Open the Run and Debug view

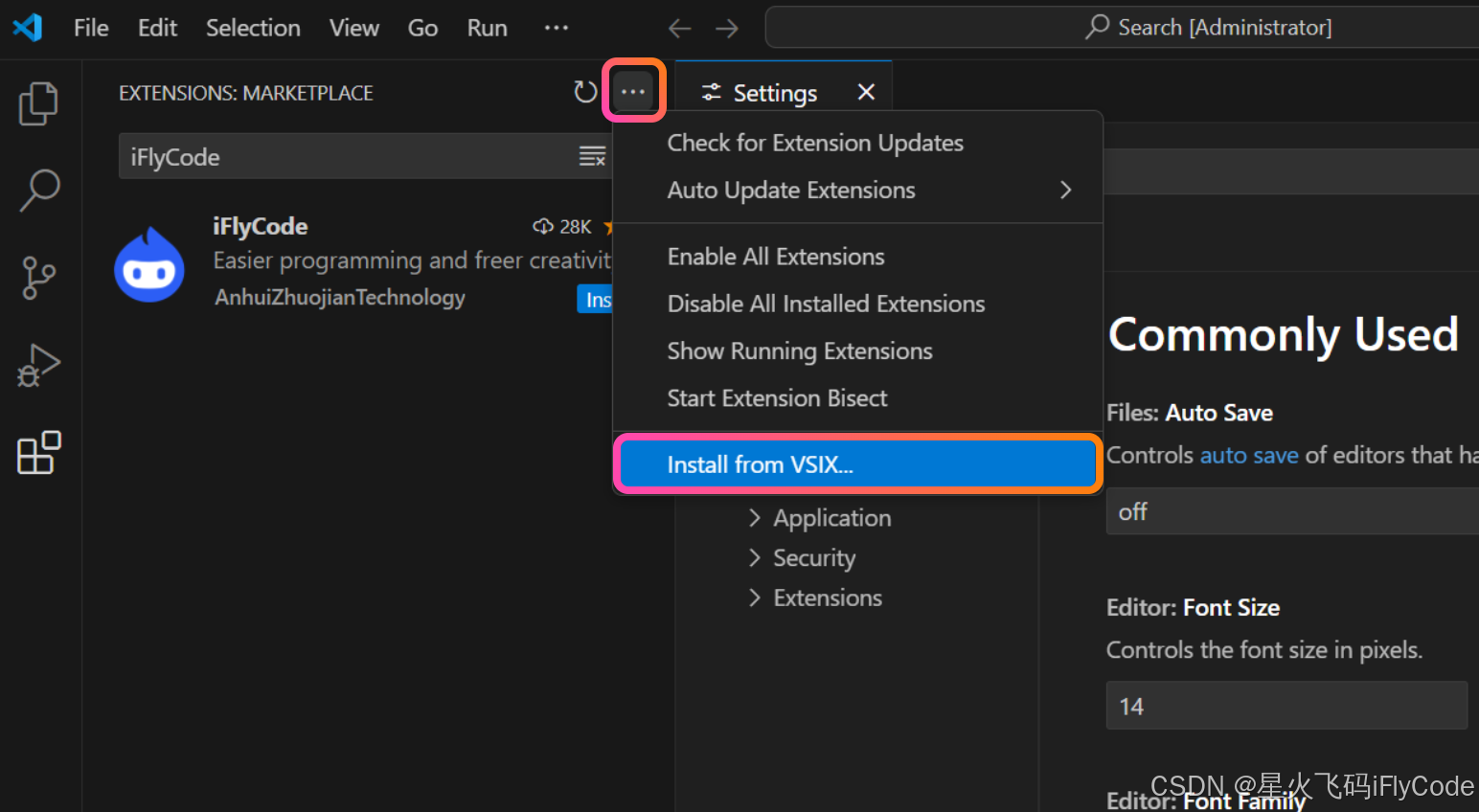coord(39,365)
